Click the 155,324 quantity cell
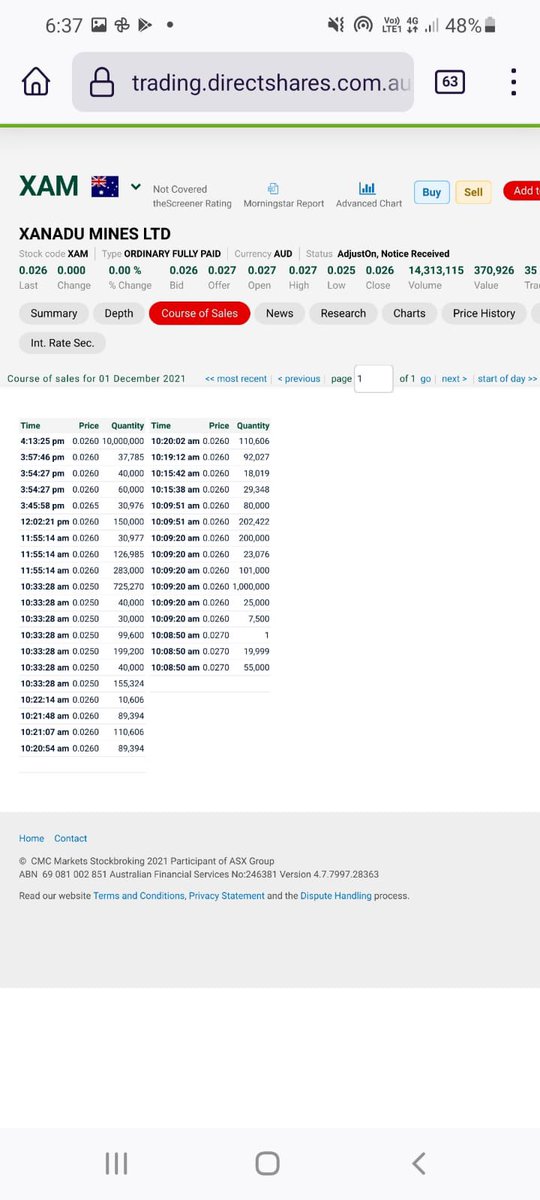Screen dimensions: 540x1200 tap(129, 683)
